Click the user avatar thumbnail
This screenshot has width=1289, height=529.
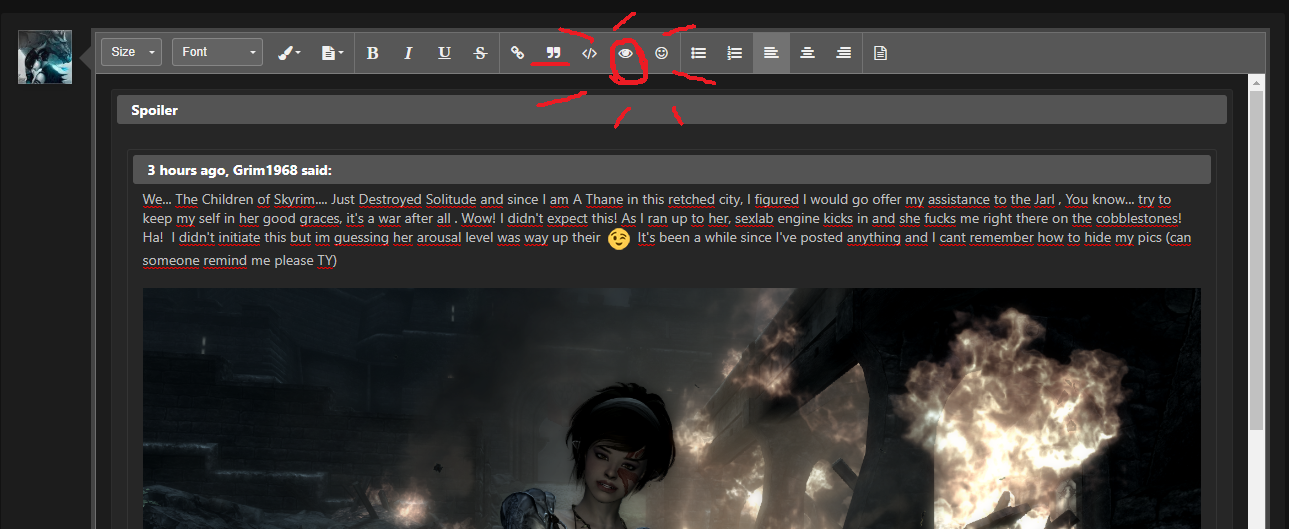[x=45, y=57]
